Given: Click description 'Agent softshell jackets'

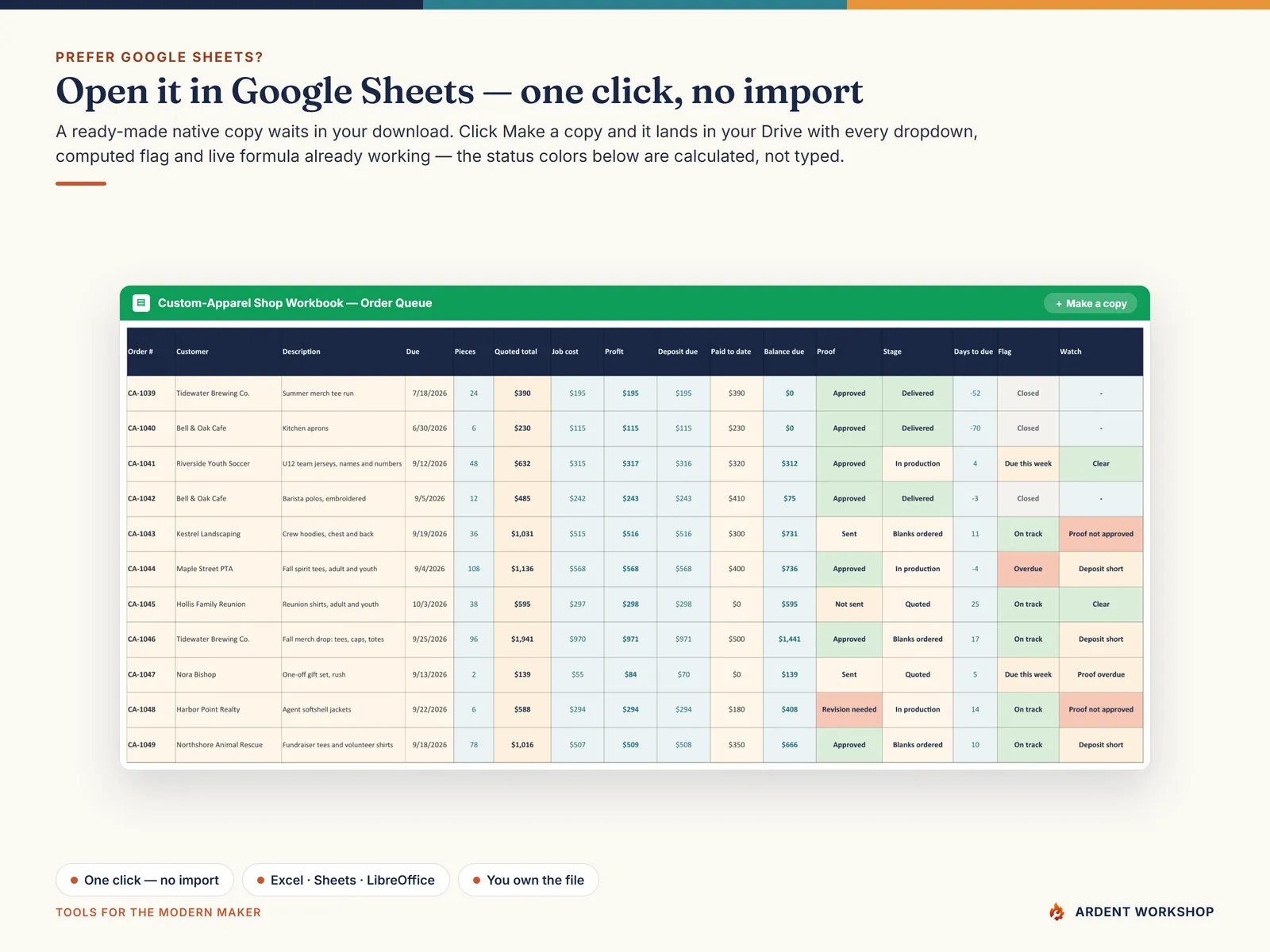Looking at the screenshot, I should point(343,710).
